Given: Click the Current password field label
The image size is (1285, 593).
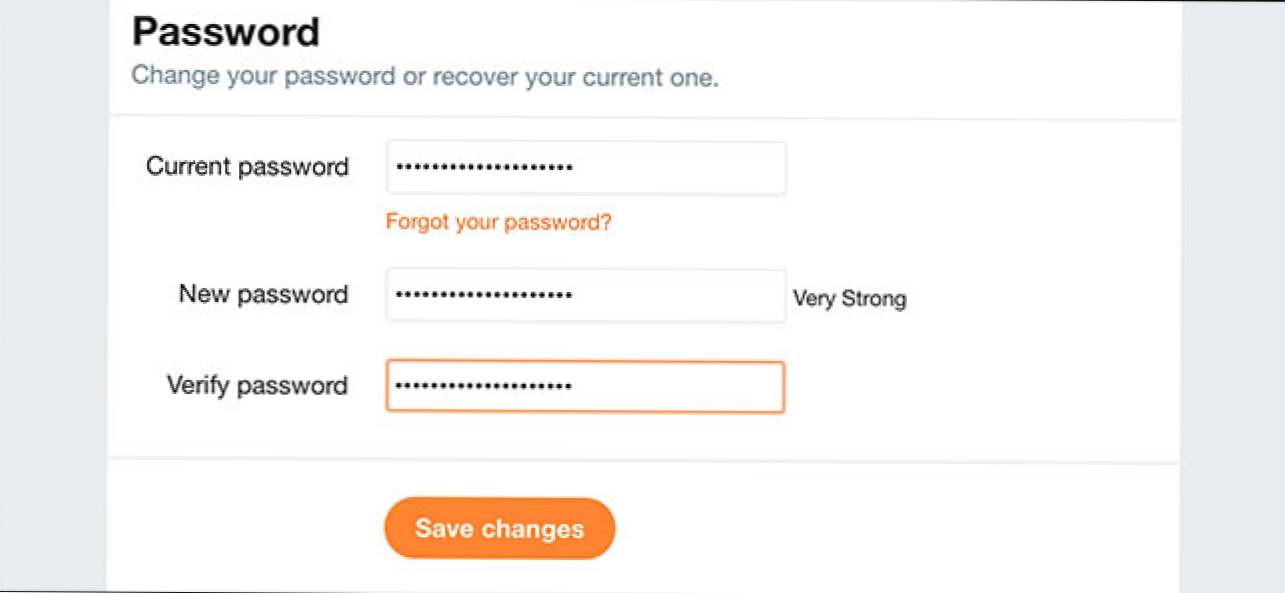Looking at the screenshot, I should click(247, 166).
